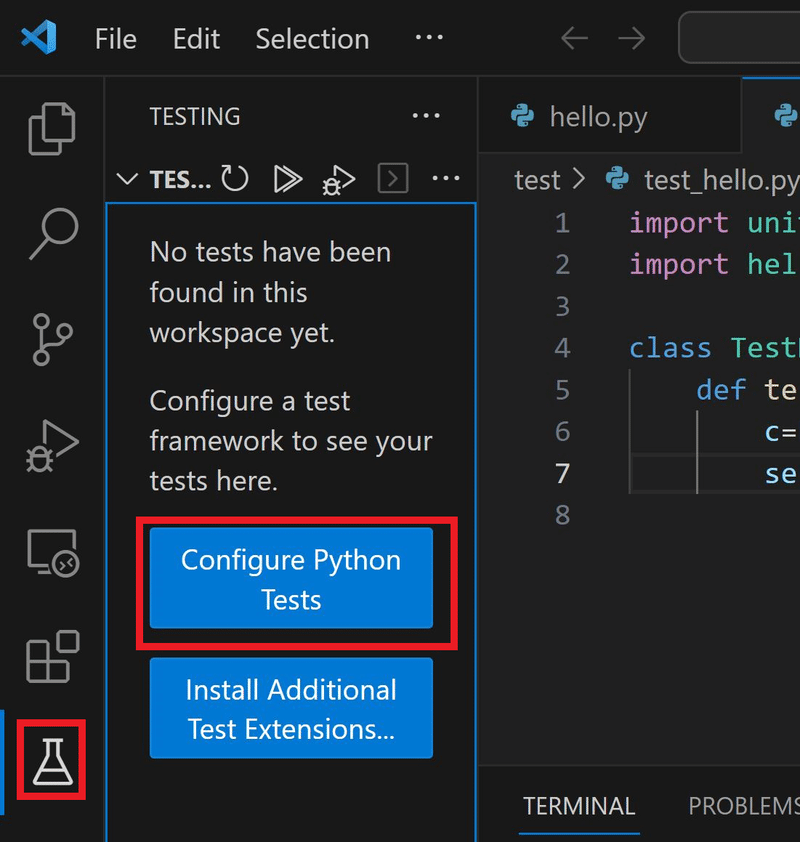The width and height of the screenshot is (800, 842).
Task: Open the menu bar overflow ellipsis
Action: (428, 38)
